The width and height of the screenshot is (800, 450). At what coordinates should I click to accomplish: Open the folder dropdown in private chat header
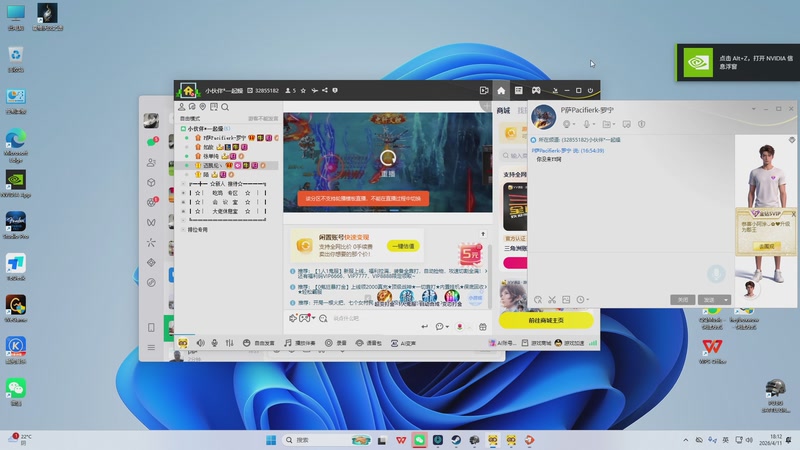click(609, 124)
